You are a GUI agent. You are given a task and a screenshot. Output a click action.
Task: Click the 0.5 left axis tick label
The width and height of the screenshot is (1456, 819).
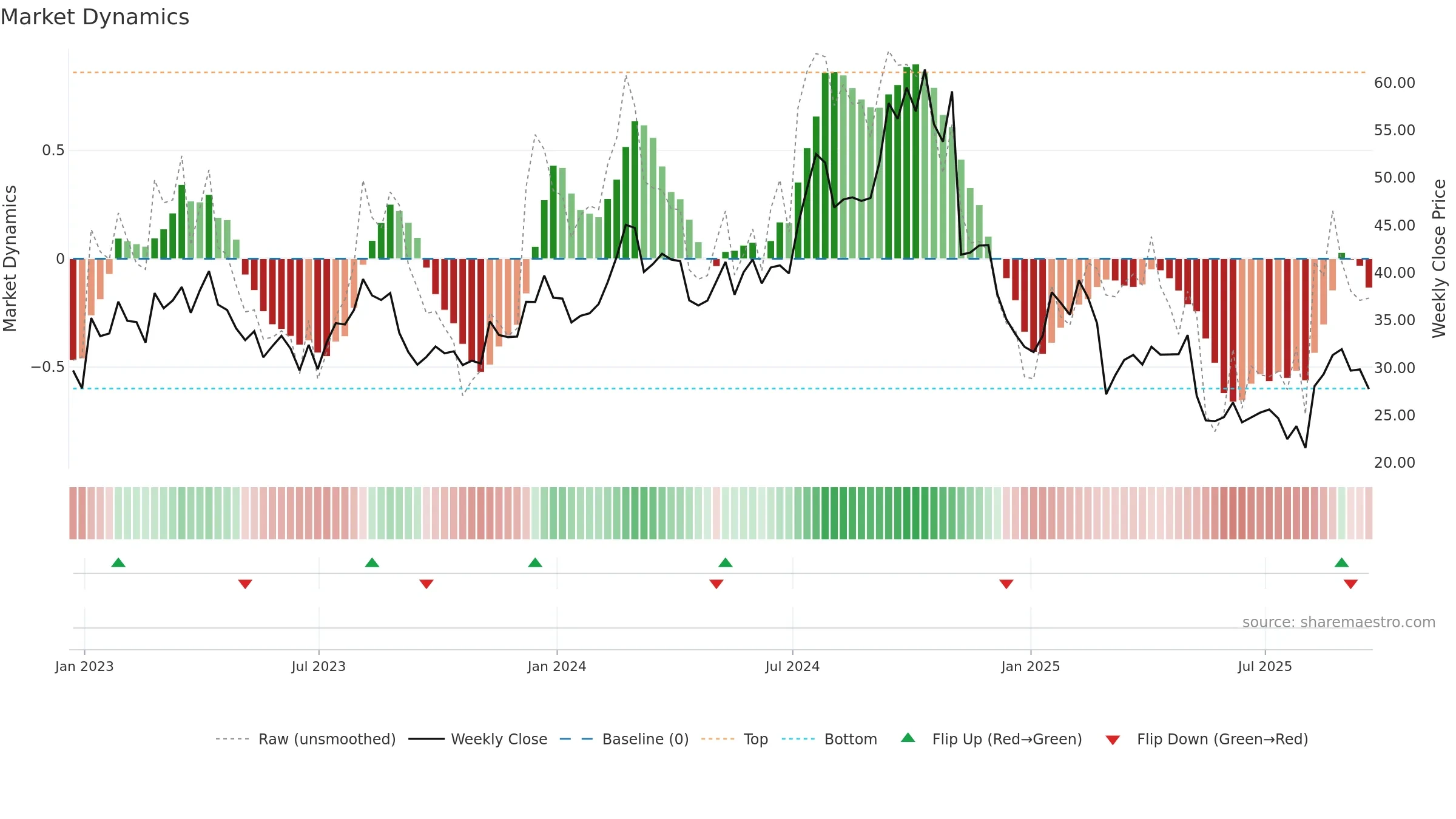[x=53, y=150]
